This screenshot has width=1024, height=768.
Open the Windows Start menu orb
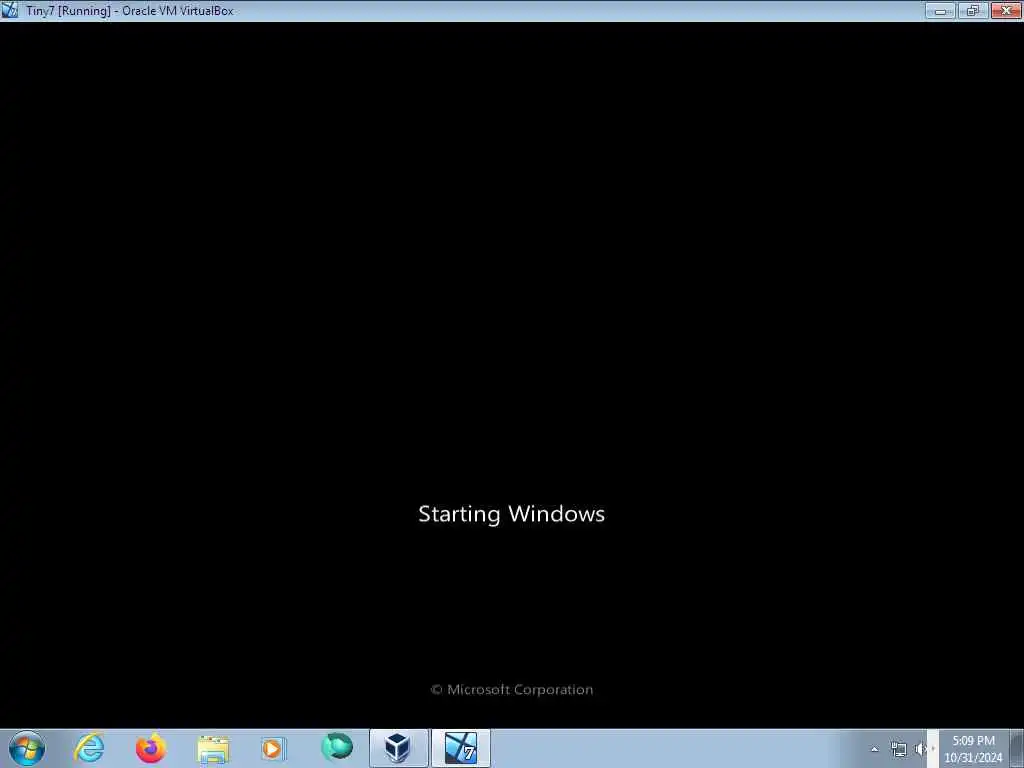[27, 748]
